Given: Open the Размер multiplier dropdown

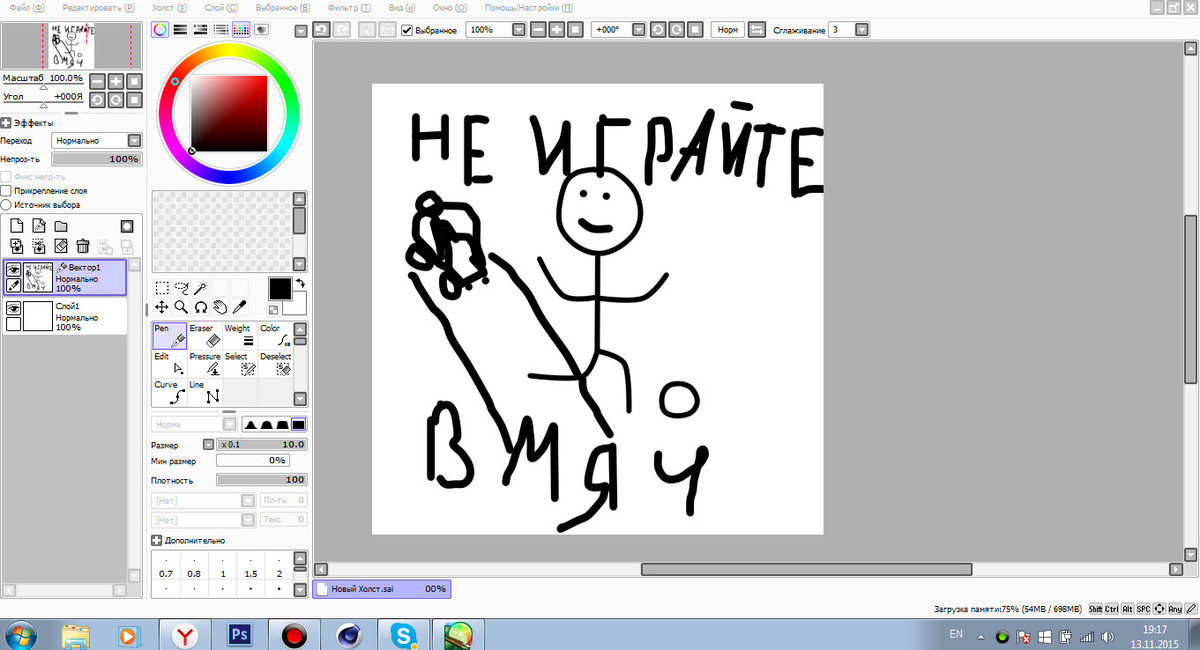Looking at the screenshot, I should coord(208,444).
